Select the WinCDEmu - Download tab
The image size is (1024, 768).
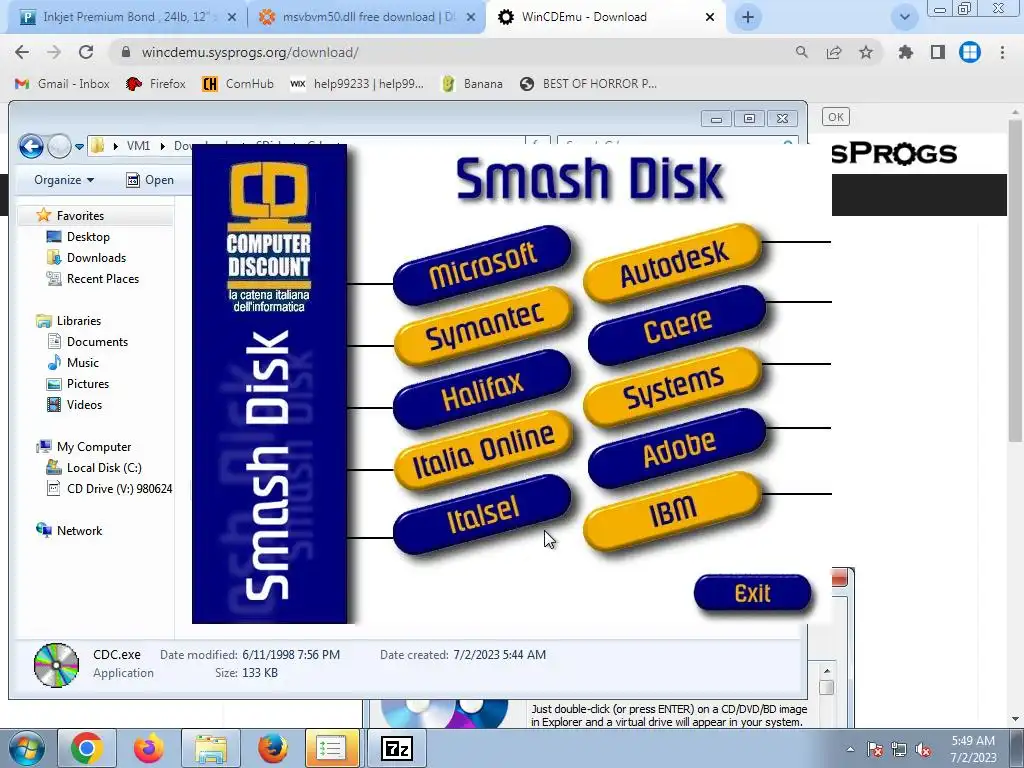coord(584,17)
